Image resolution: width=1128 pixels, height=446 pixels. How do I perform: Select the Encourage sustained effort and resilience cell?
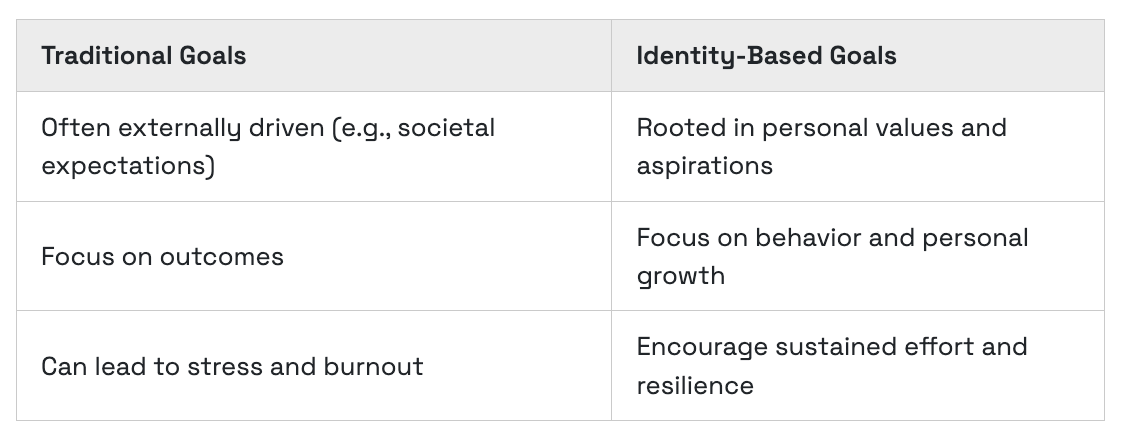(x=858, y=366)
